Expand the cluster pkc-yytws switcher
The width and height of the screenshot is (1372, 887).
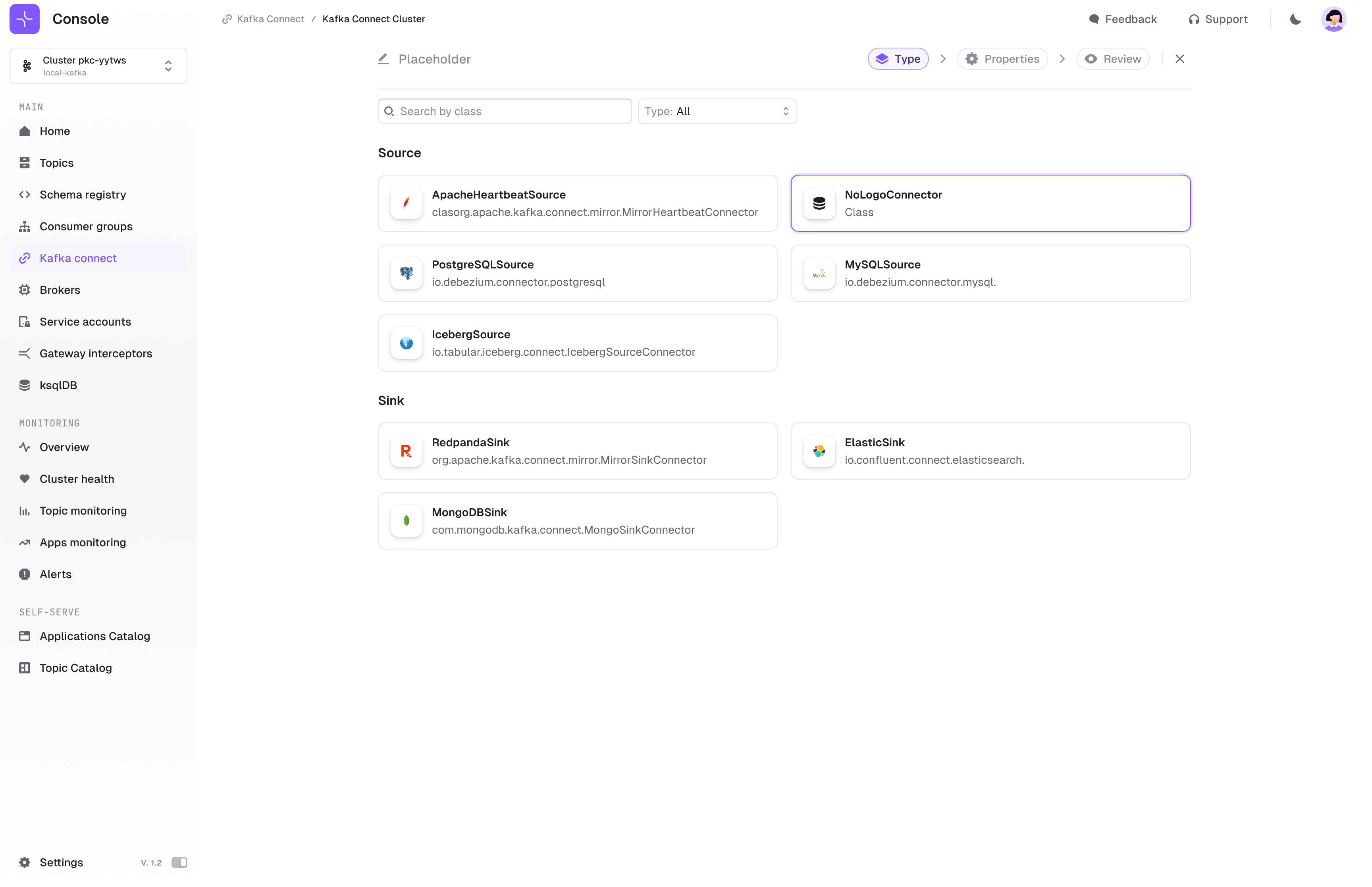click(x=168, y=65)
